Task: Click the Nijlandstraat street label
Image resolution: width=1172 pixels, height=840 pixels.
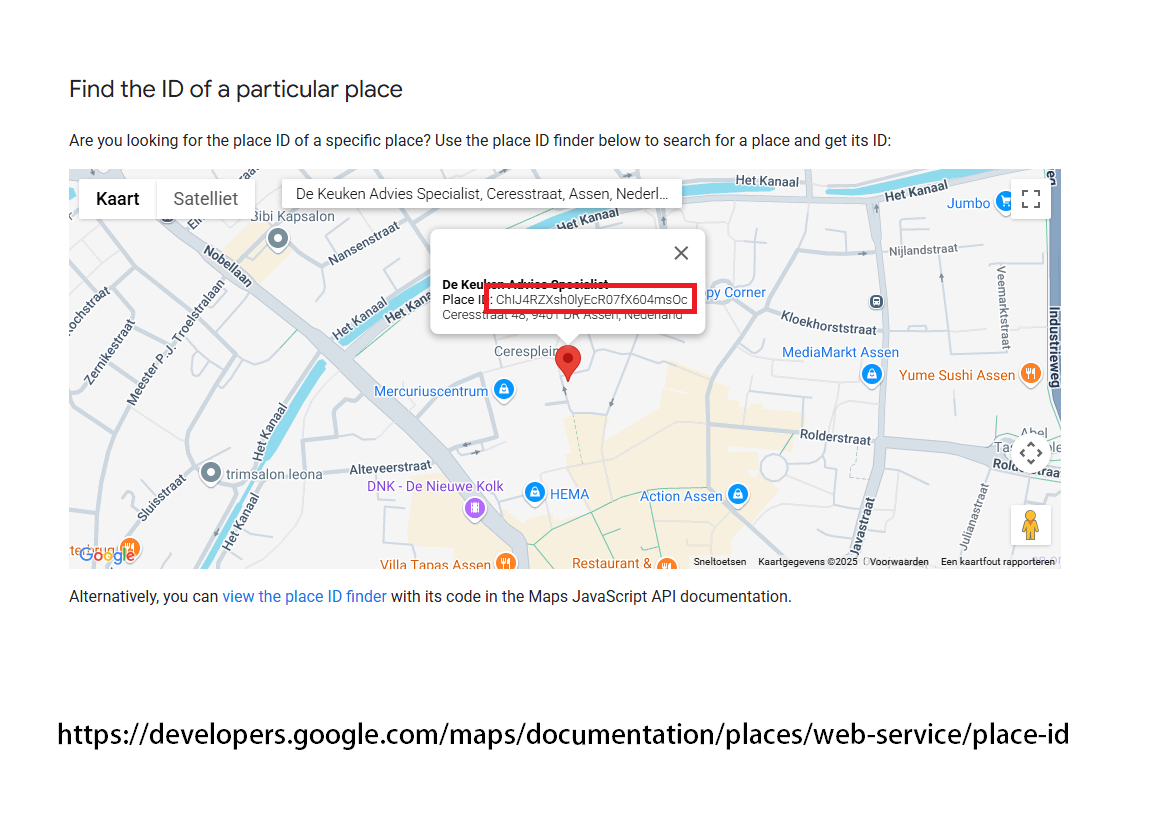Action: (922, 250)
